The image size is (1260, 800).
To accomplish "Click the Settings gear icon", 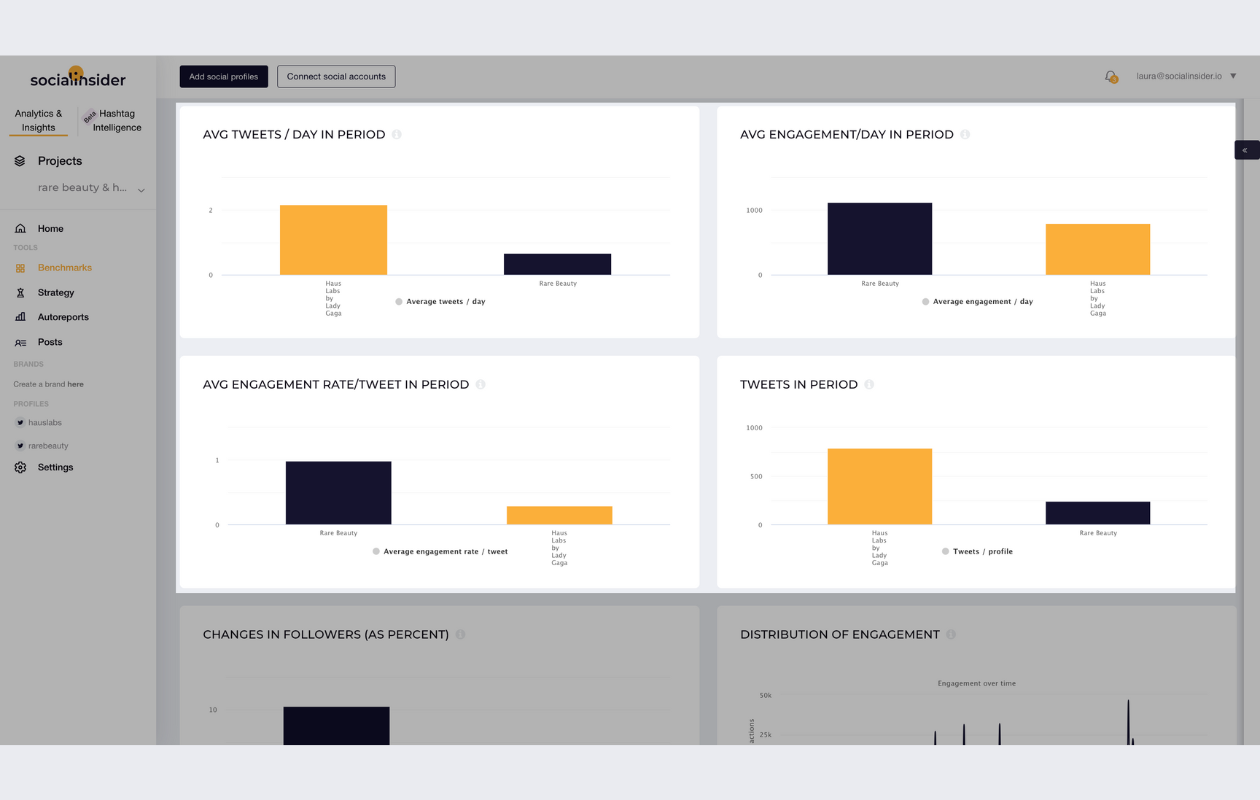I will point(20,467).
